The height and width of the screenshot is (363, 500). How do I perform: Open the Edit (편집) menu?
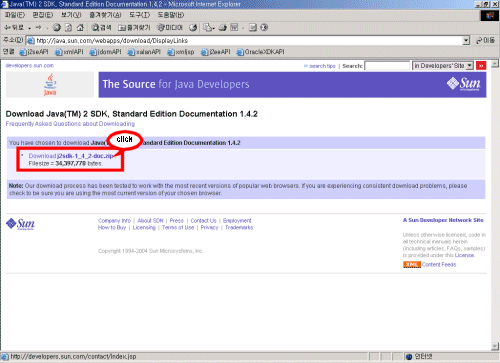pyautogui.click(x=43, y=15)
